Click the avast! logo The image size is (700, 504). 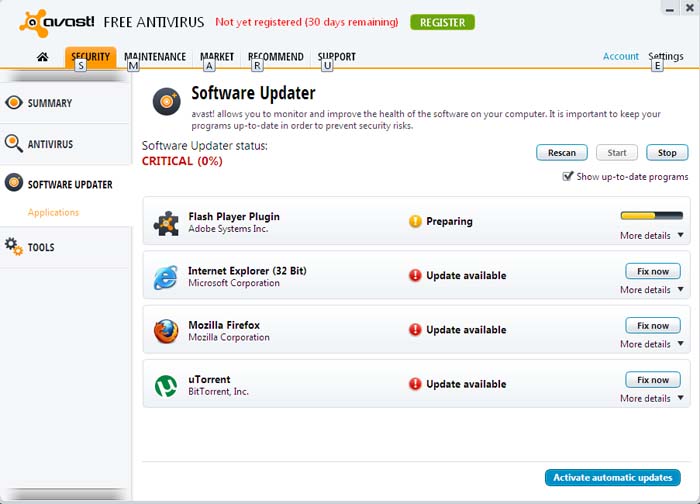57,22
